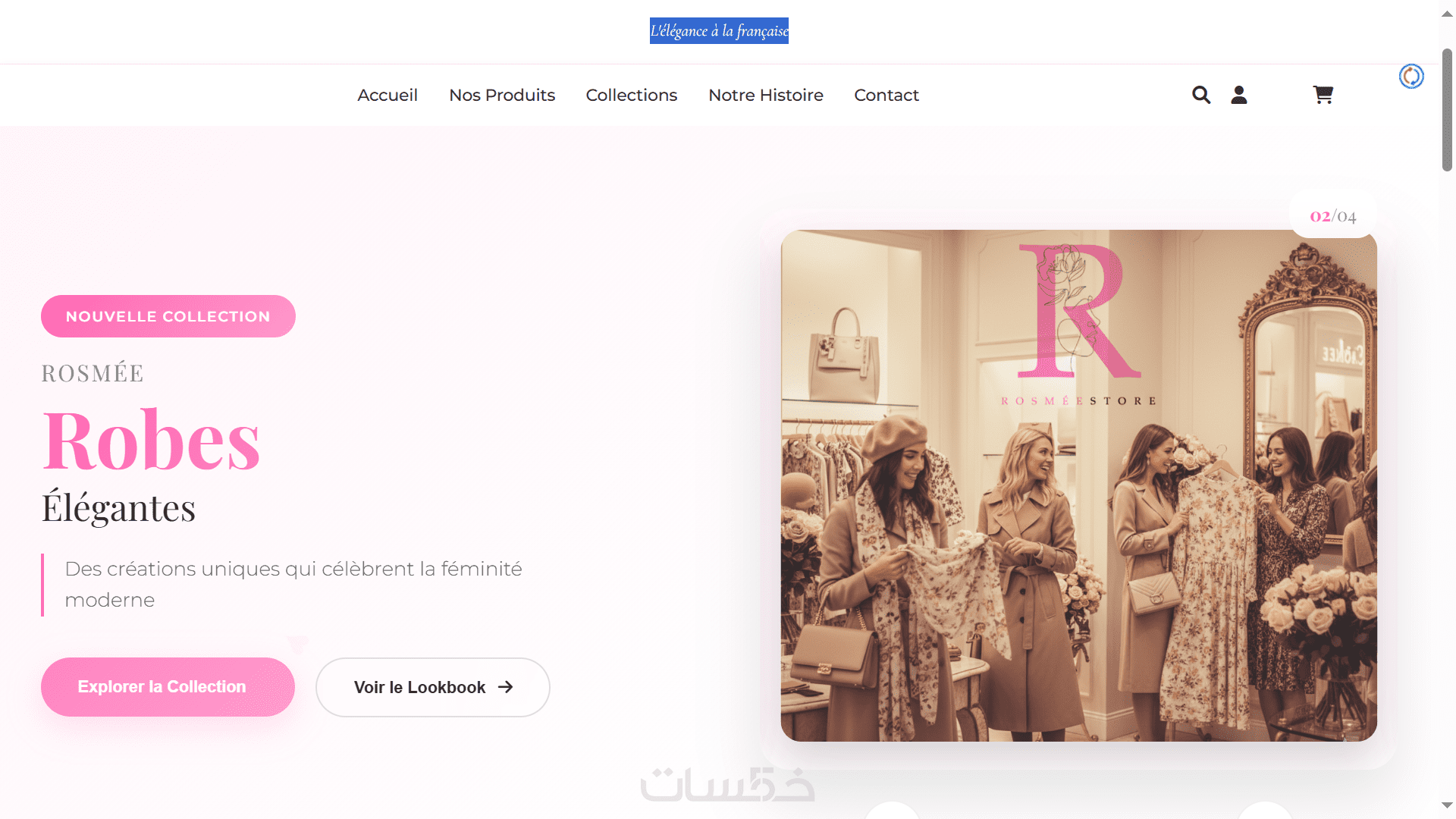Click the scrollbar up arrow

click(1447, 14)
